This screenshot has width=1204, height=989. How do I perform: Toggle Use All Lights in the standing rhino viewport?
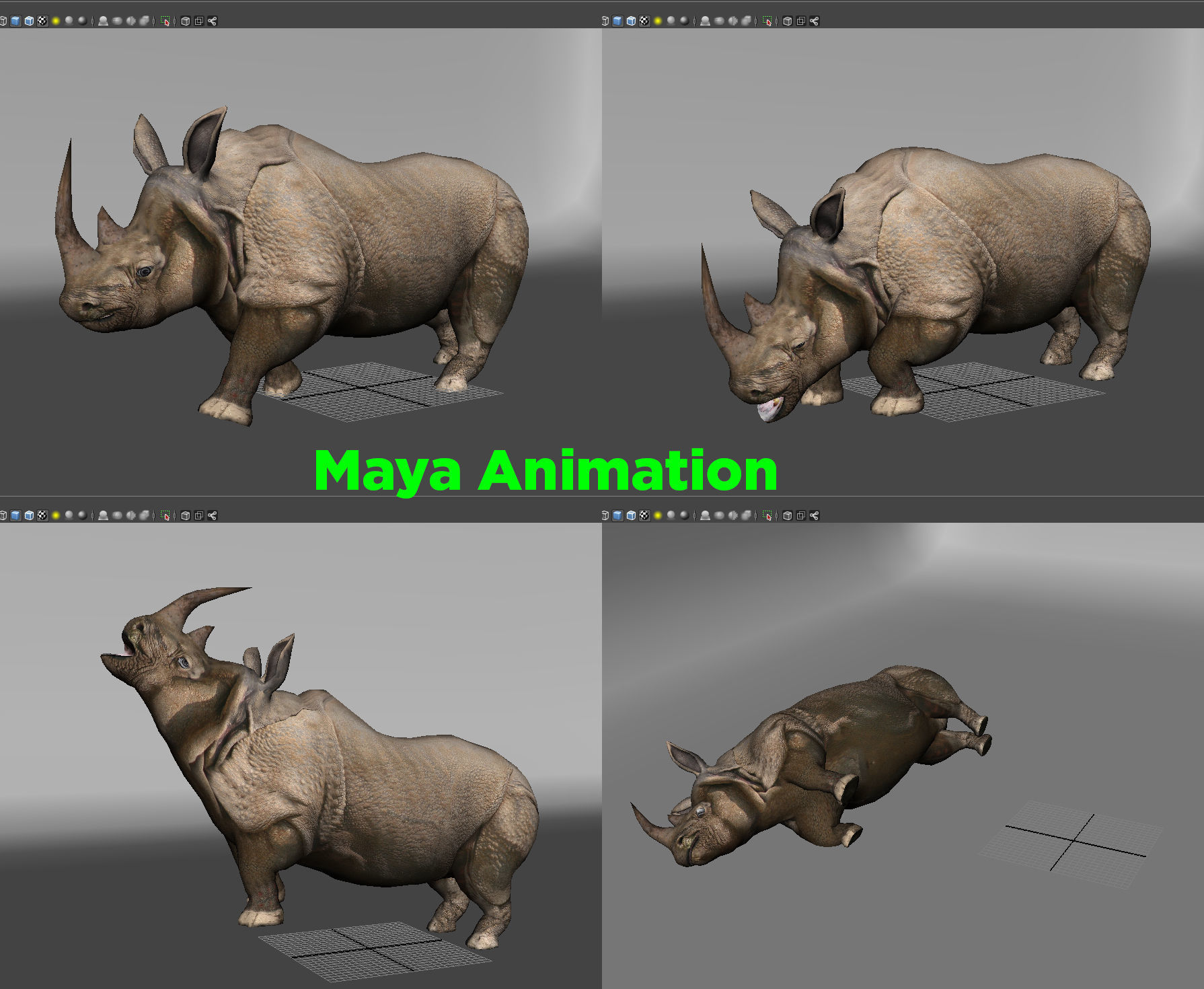click(x=56, y=21)
